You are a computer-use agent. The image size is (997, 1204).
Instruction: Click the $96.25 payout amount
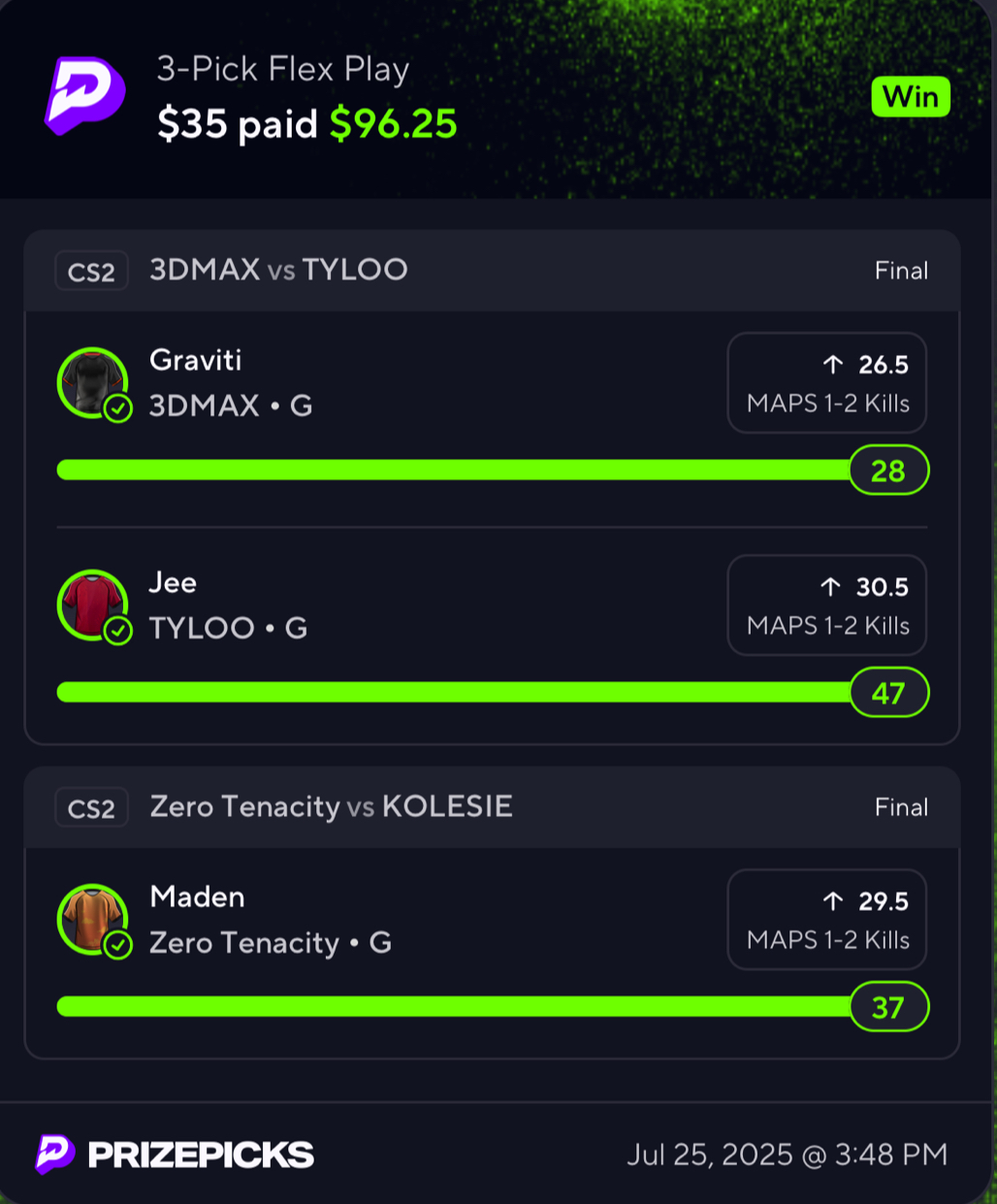tap(393, 123)
